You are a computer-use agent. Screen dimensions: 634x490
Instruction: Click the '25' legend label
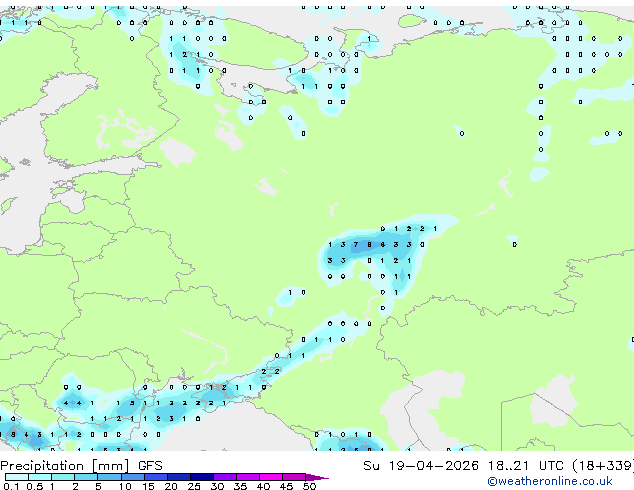click(194, 486)
